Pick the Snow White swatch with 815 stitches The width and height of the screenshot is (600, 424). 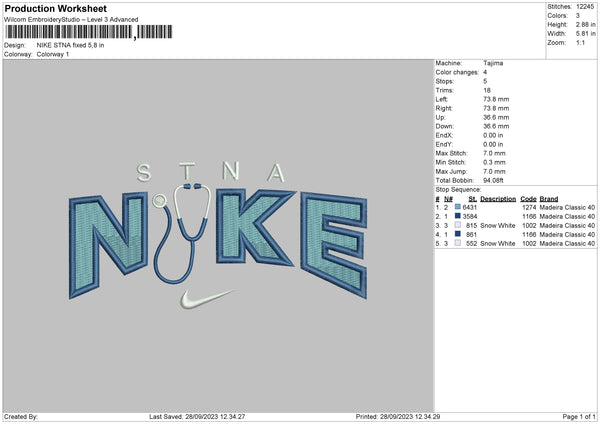[x=459, y=225]
